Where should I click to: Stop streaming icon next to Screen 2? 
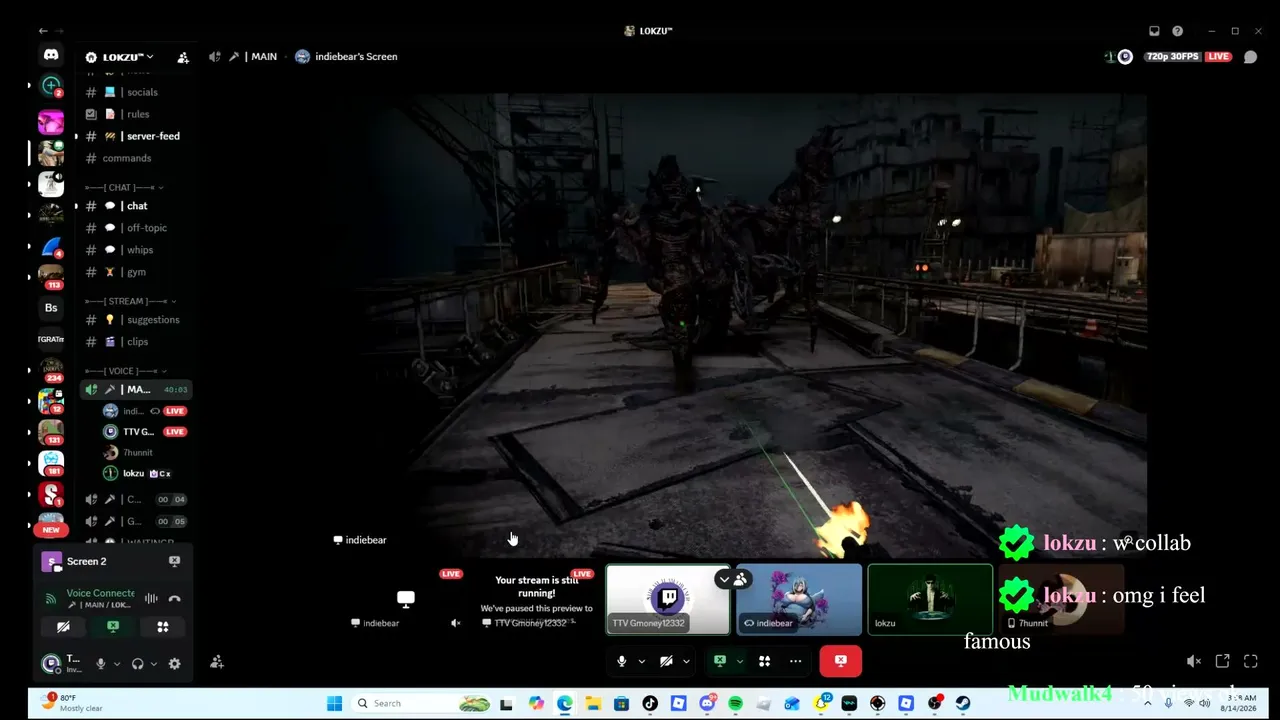click(x=174, y=562)
